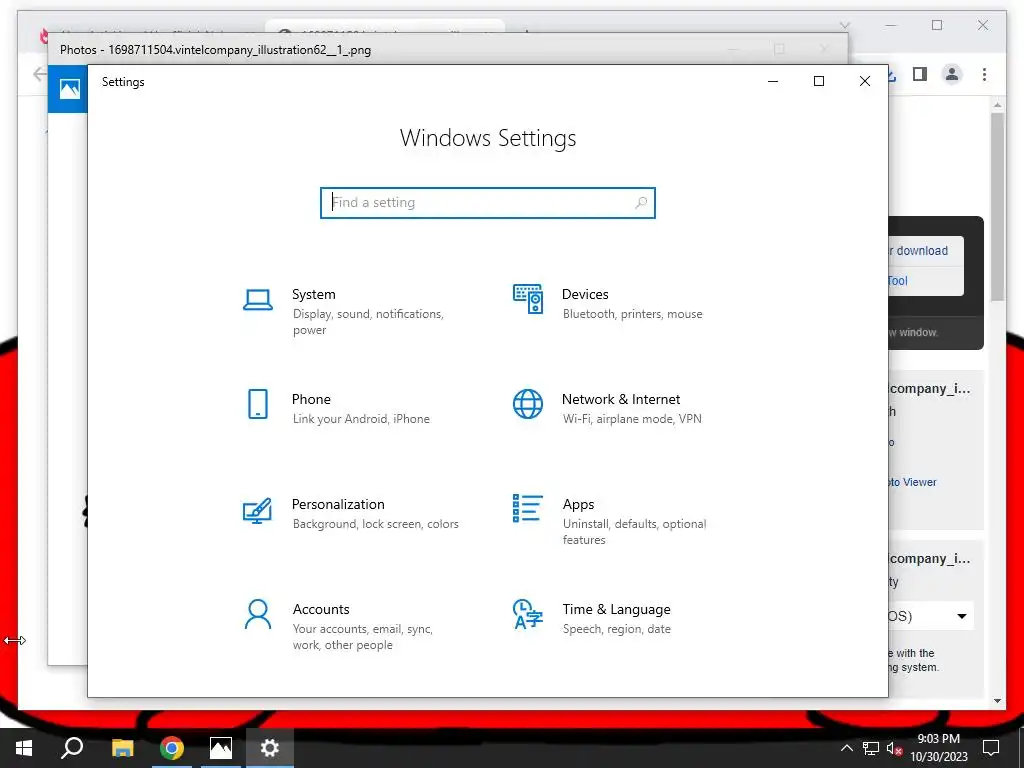1024x768 pixels.
Task: Open Devices settings keyboard-speaker icon
Action: coord(528,299)
